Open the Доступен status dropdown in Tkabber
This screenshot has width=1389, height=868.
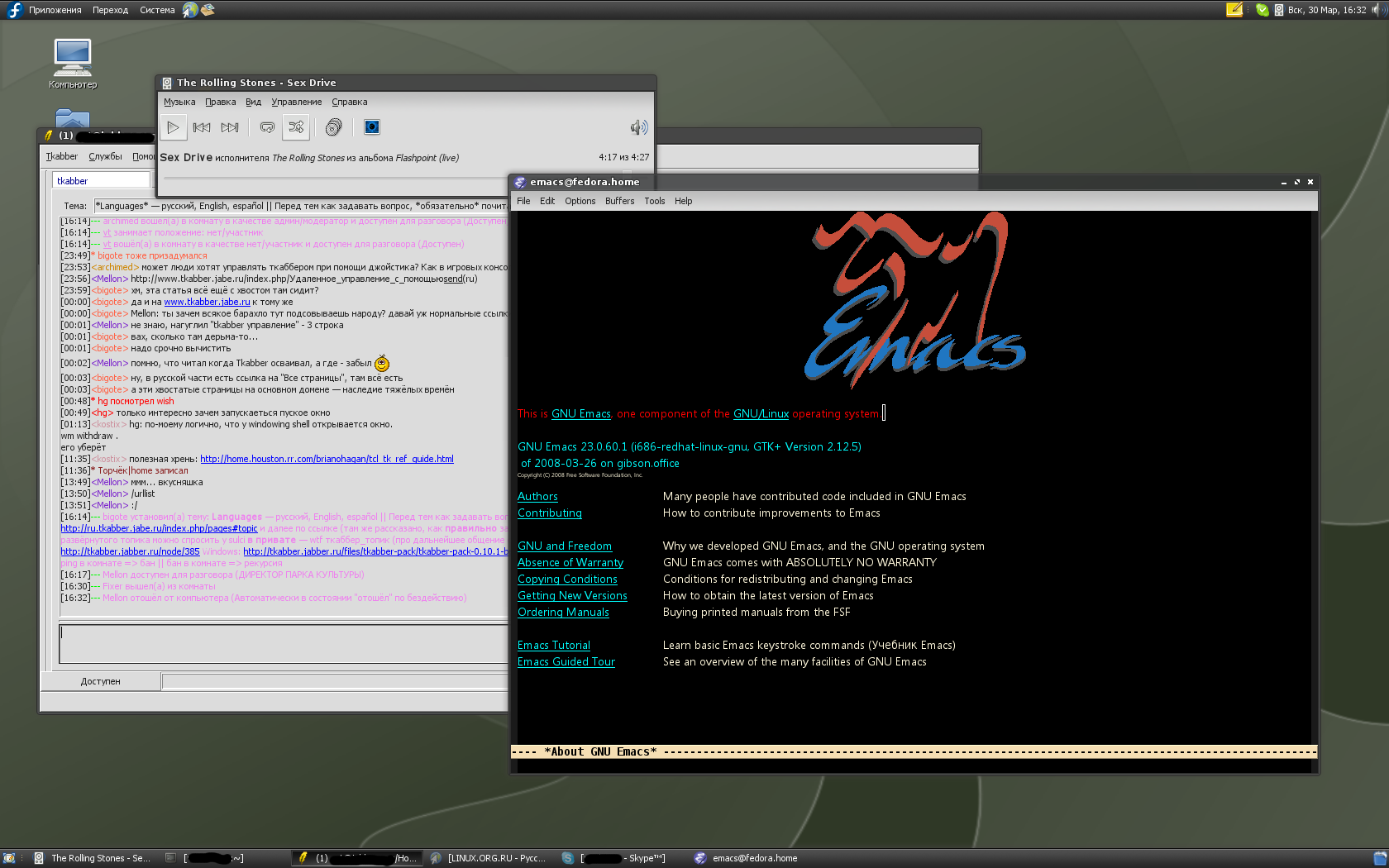click(101, 681)
